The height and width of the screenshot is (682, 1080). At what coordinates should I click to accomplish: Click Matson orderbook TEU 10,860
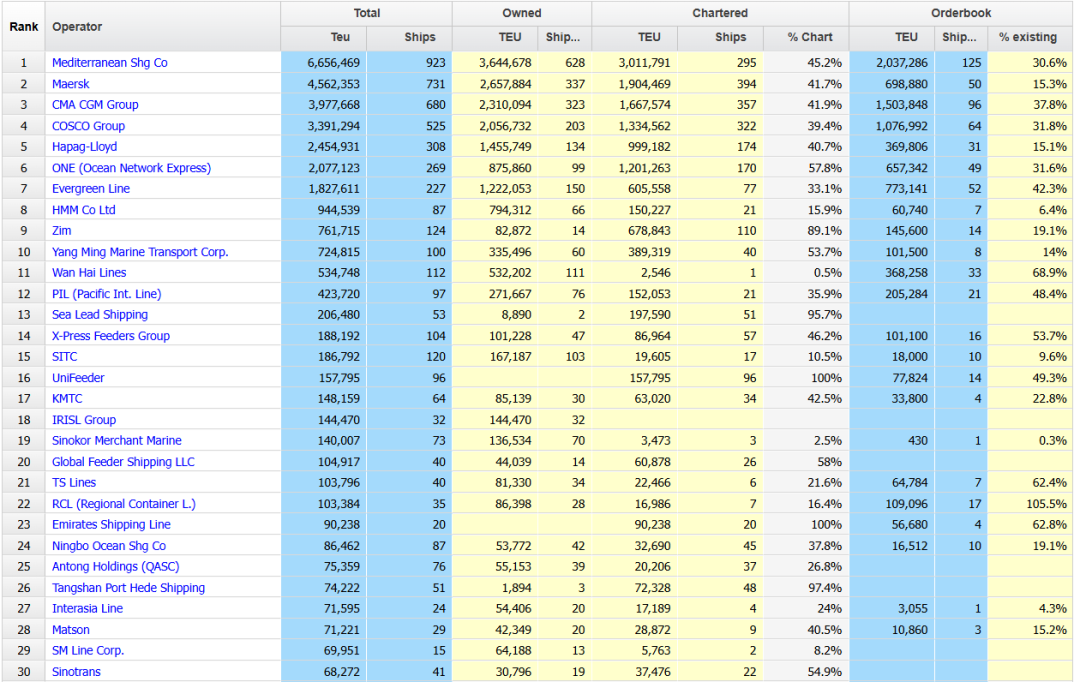click(892, 630)
